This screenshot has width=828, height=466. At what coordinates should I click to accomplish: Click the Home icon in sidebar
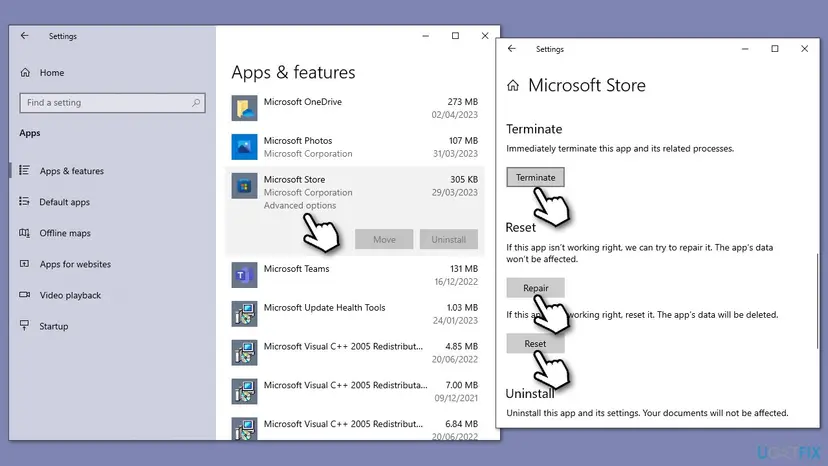pos(25,72)
